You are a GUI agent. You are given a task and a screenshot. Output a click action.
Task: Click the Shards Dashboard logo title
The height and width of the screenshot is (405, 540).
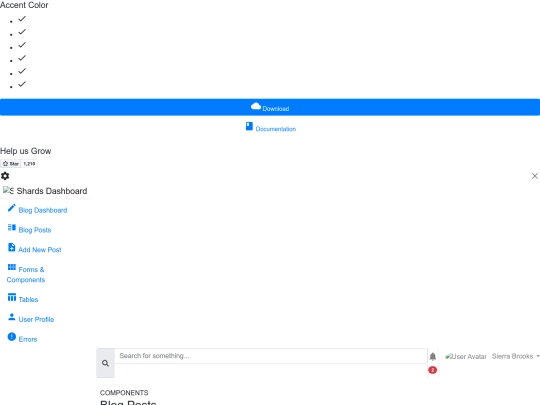[x=45, y=191]
